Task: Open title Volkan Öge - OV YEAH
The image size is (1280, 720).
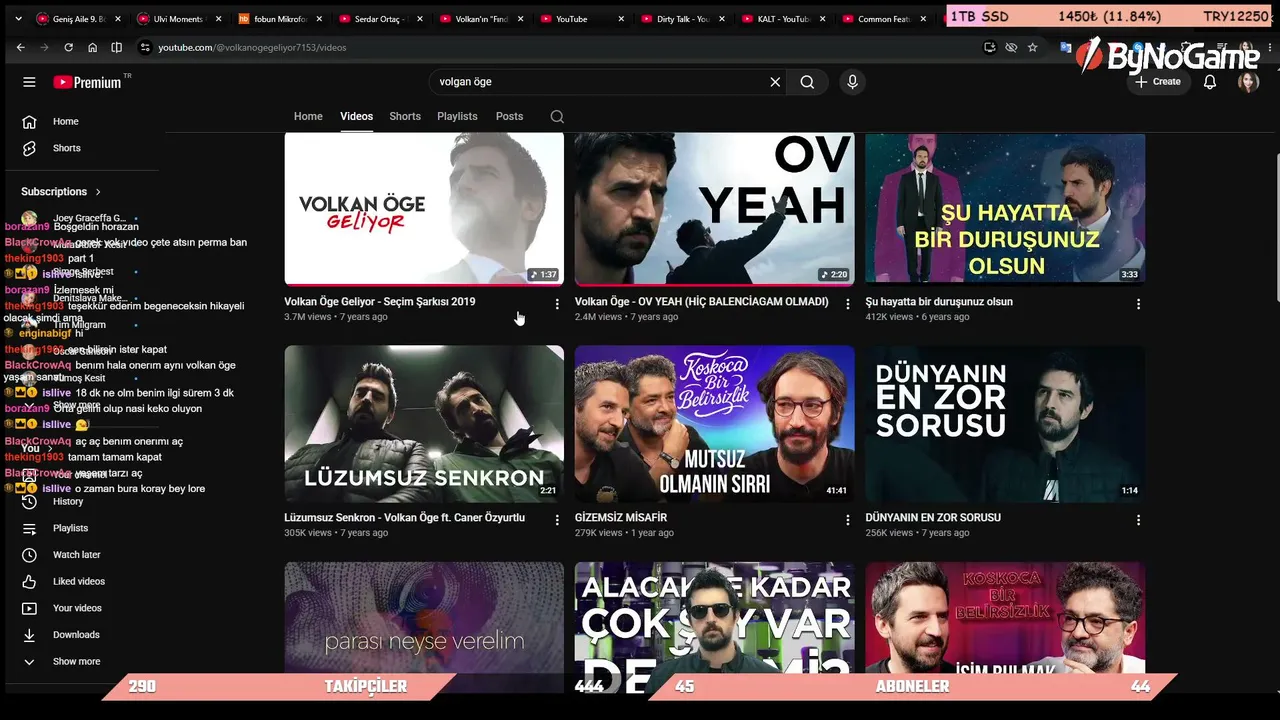Action: point(702,302)
